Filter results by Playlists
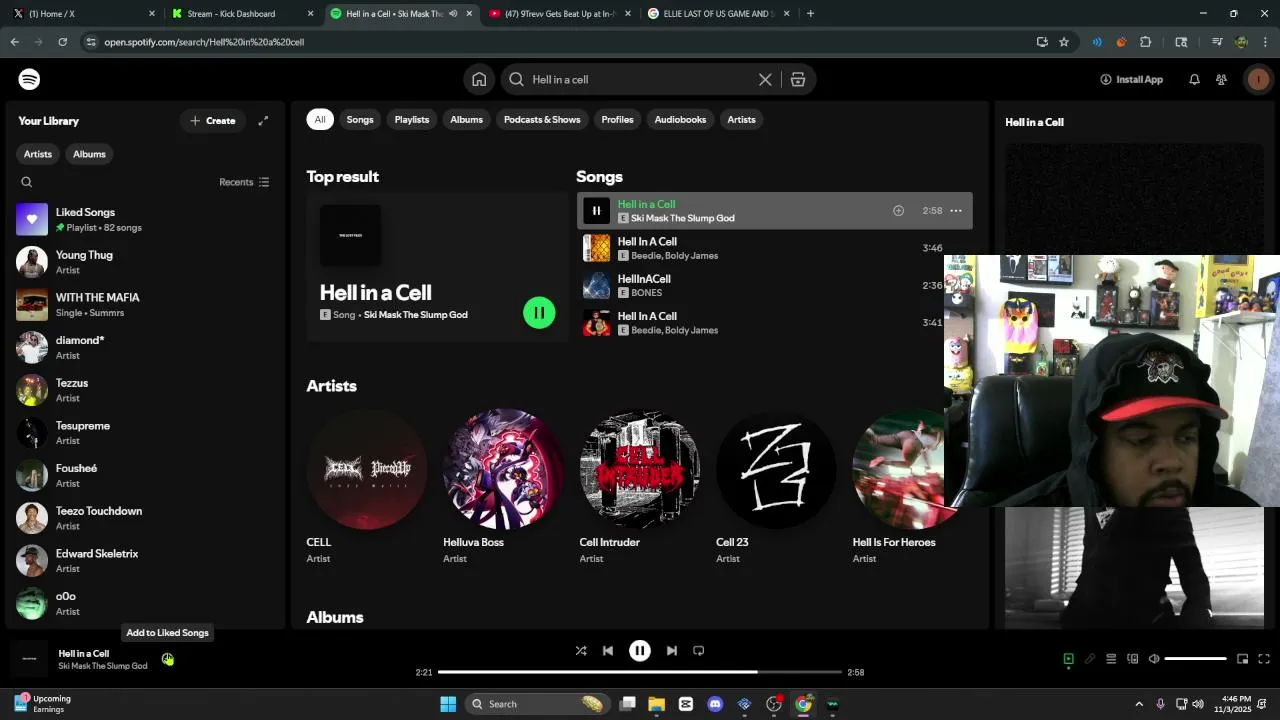The height and width of the screenshot is (720, 1280). 412,120
